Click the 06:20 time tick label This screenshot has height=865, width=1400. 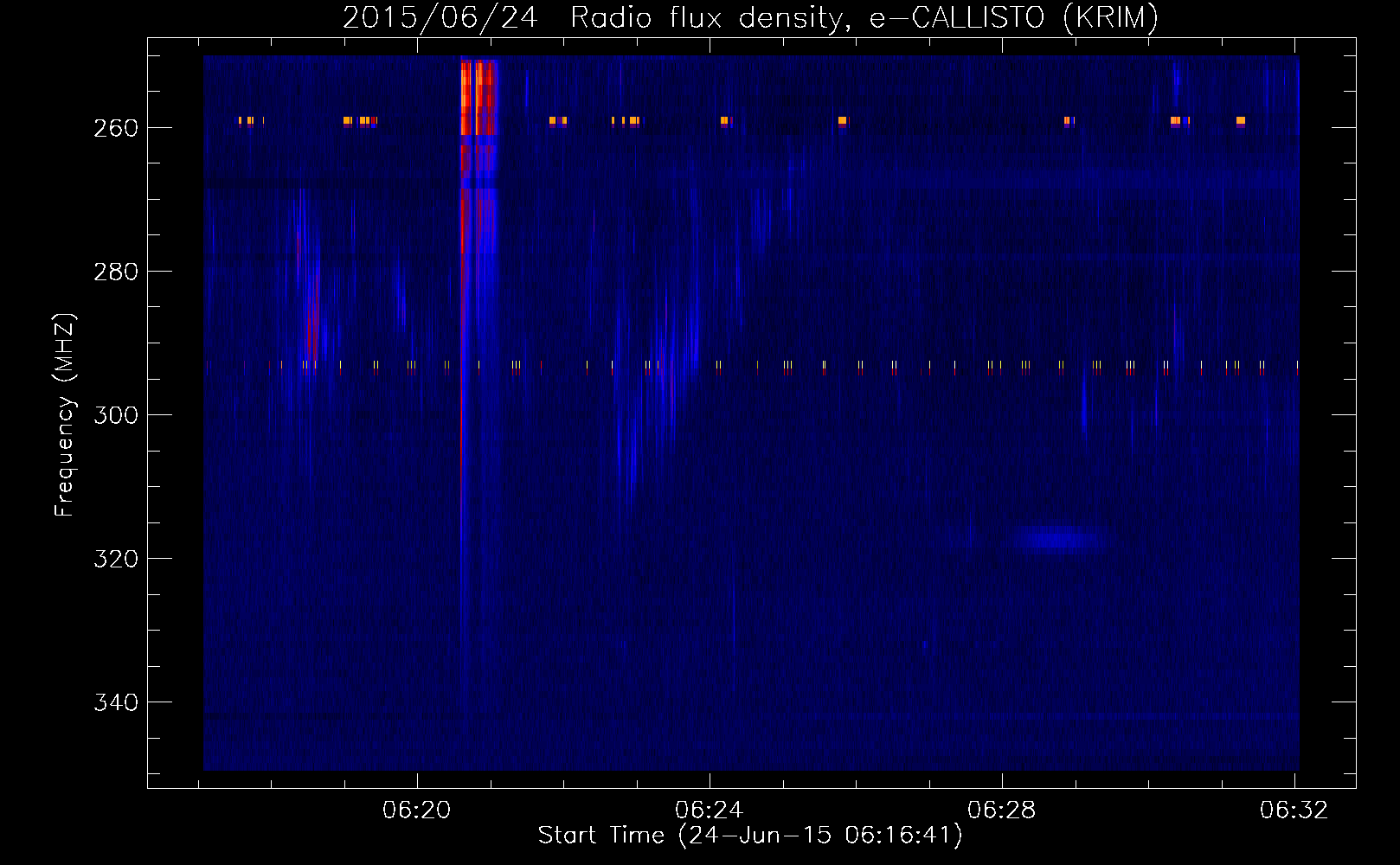(417, 811)
